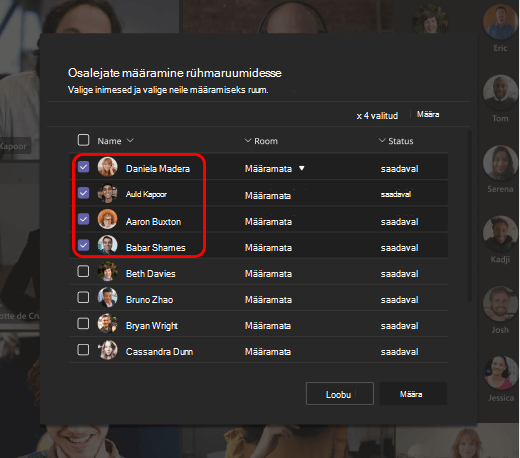
Task: Select the name Babar Shames
Action: (x=155, y=248)
